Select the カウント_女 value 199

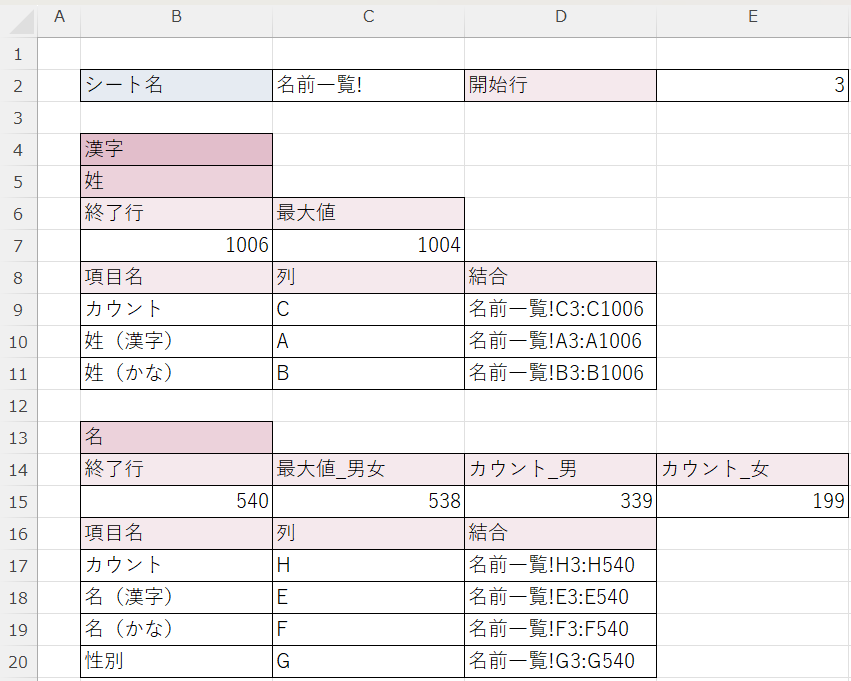[752, 501]
